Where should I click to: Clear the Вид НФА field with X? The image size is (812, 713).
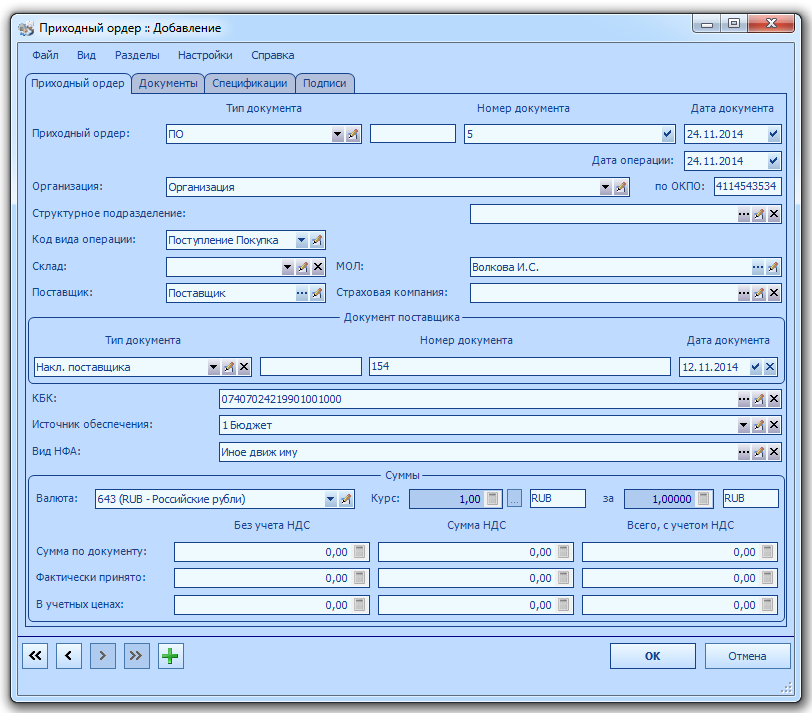pyautogui.click(x=774, y=453)
